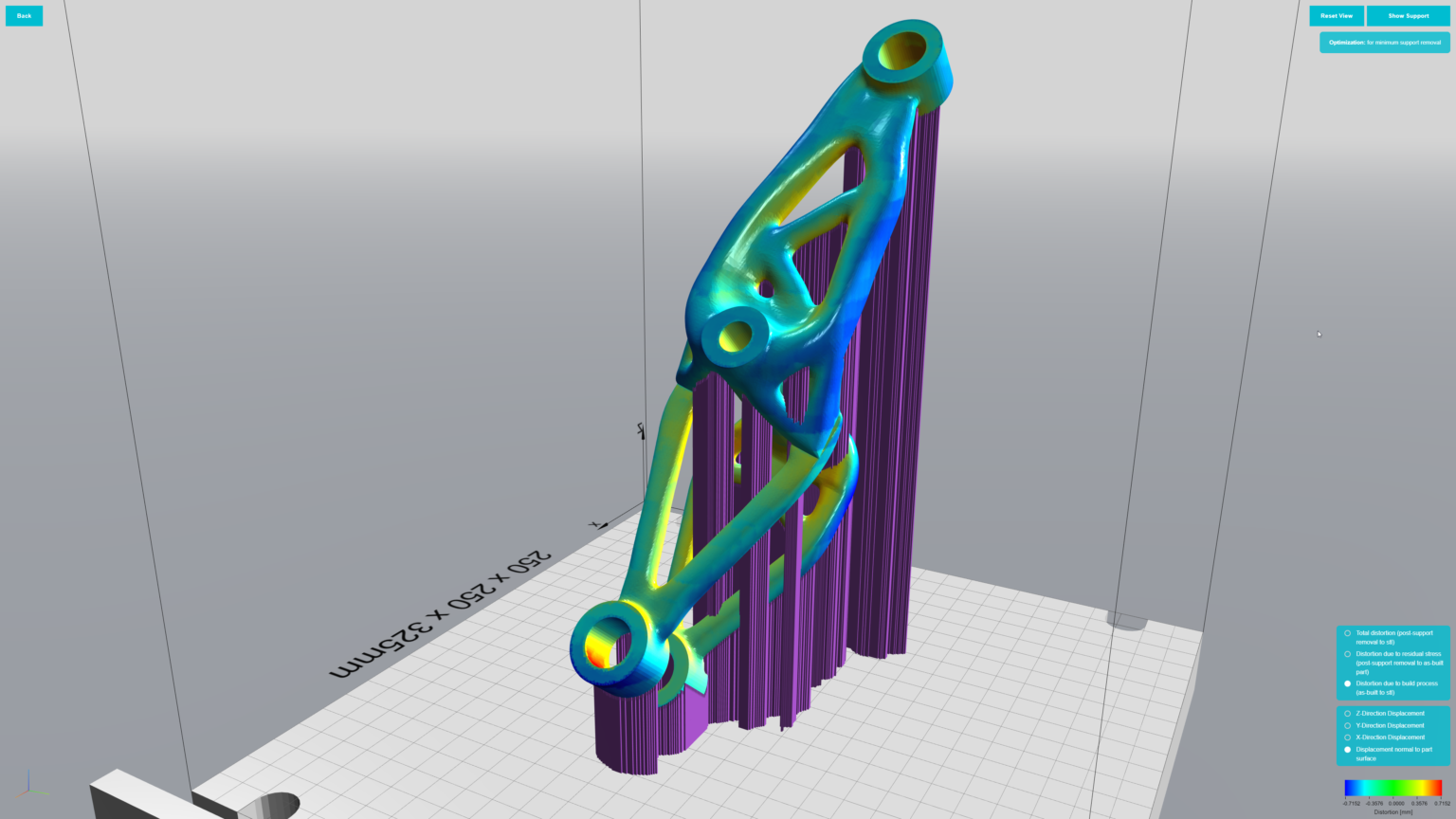The image size is (1456, 819).
Task: Enable X-Direction Displacement view
Action: pos(1347,737)
